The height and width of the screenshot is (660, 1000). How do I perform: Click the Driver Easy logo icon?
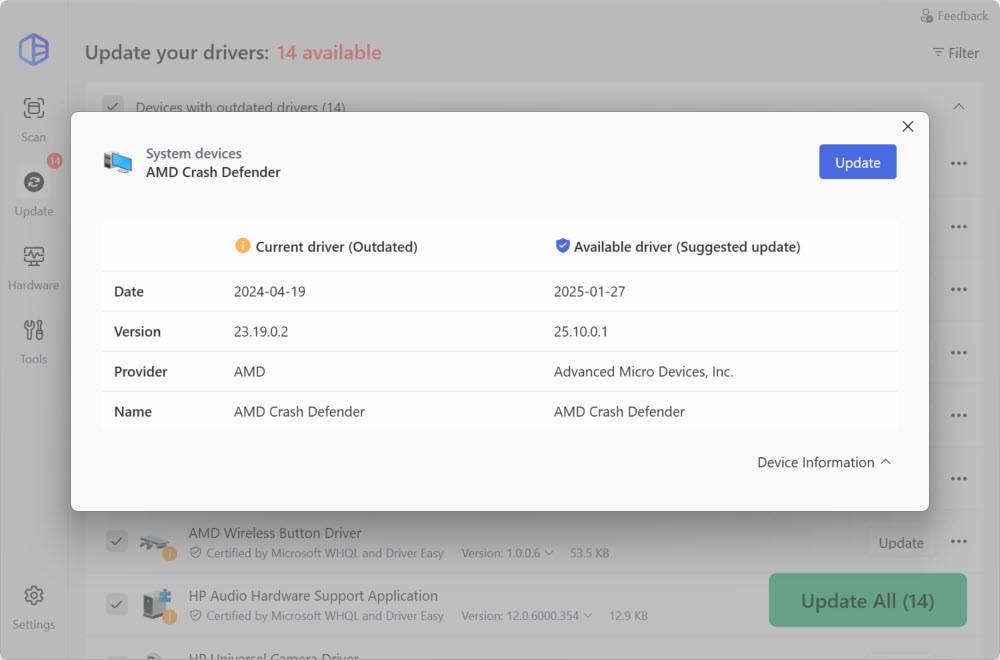coord(34,49)
